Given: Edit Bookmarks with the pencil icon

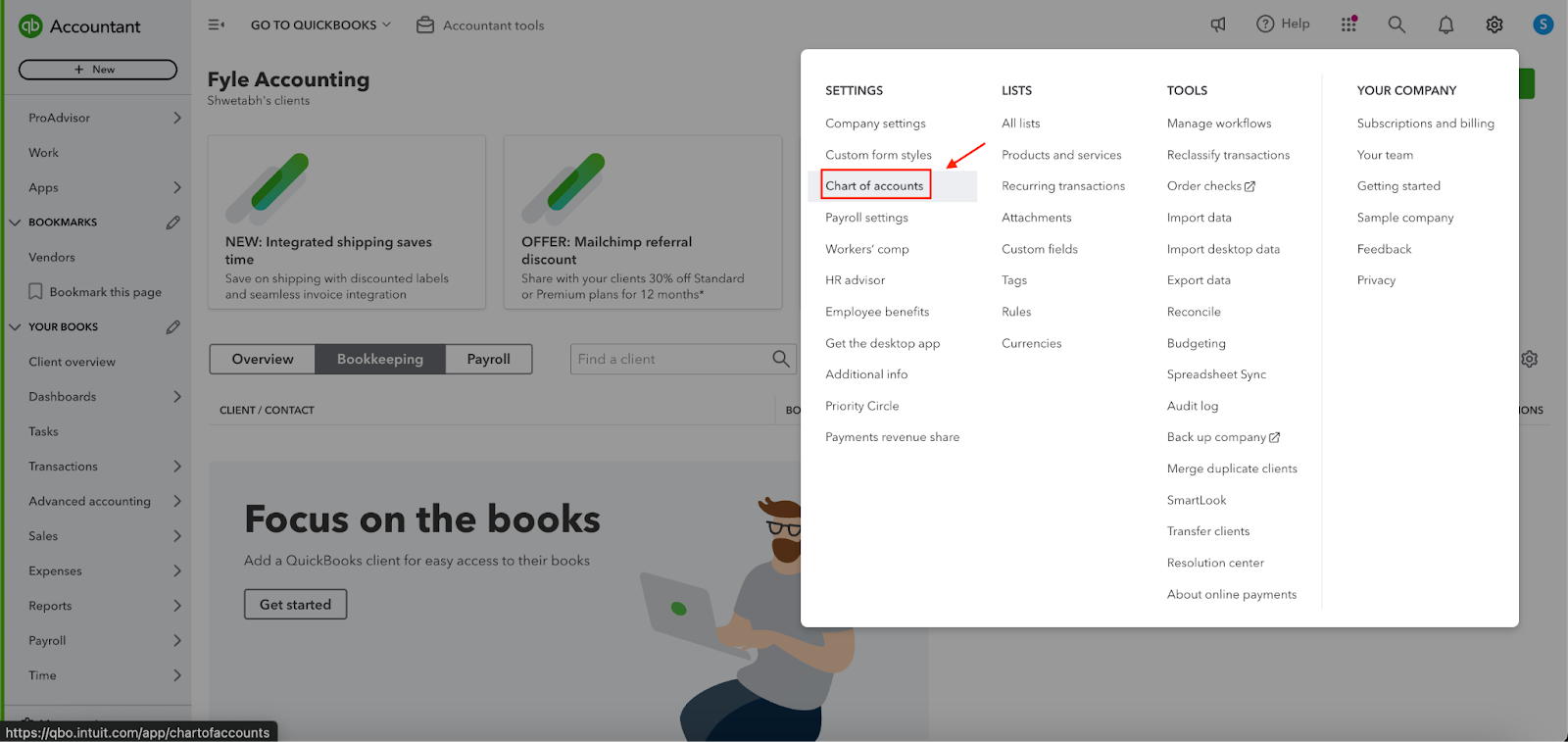Looking at the screenshot, I should tap(173, 223).
